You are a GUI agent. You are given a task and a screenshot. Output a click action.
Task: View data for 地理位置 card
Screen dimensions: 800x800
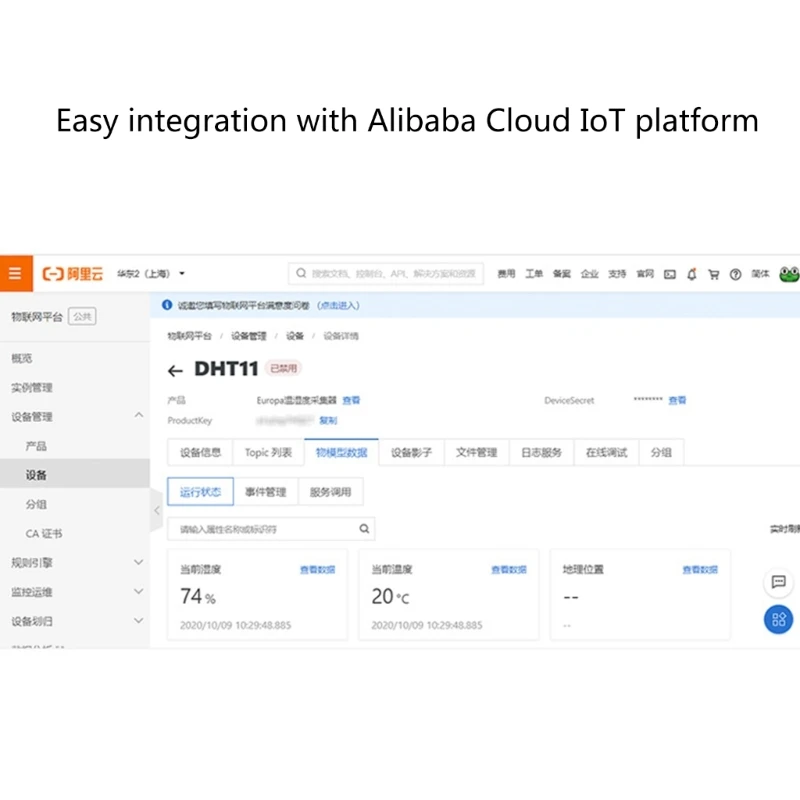(700, 569)
